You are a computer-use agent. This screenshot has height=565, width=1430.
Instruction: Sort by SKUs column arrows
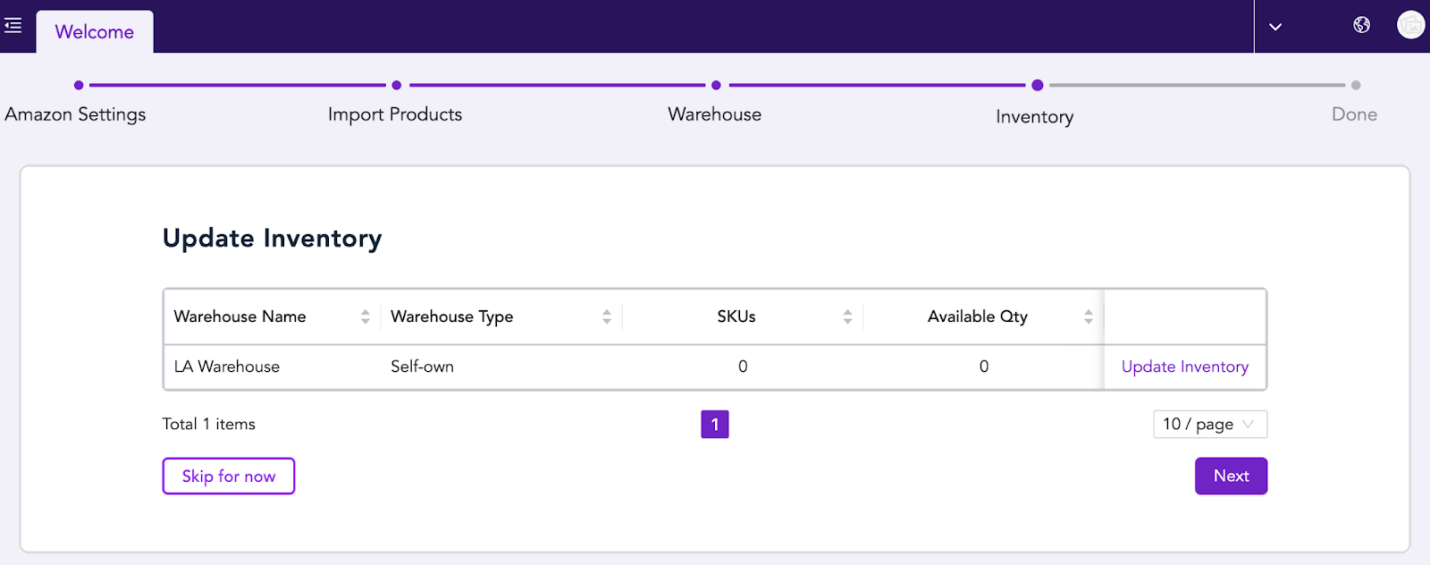pos(847,317)
